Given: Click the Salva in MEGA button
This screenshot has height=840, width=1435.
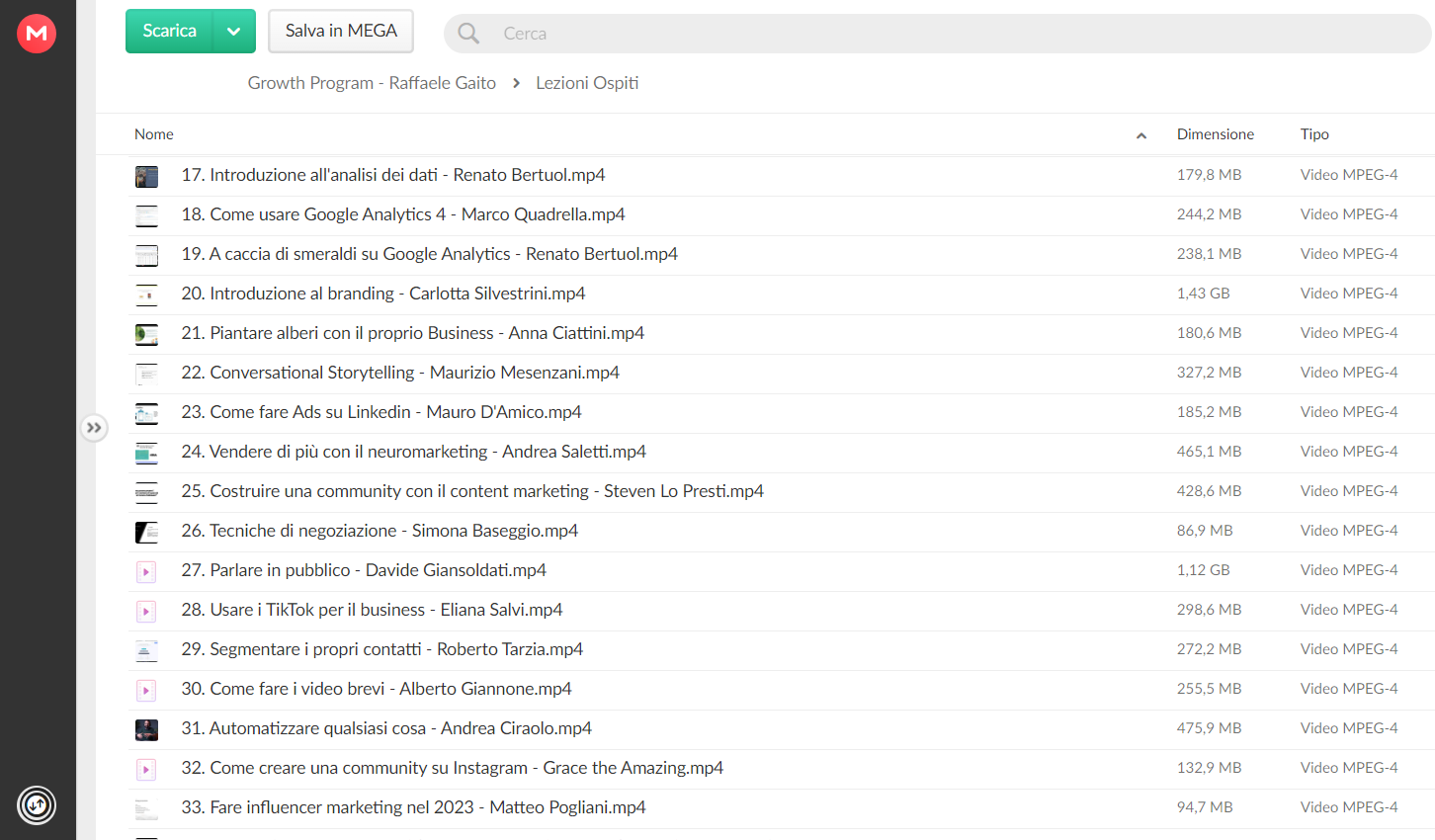Looking at the screenshot, I should click(x=341, y=32).
